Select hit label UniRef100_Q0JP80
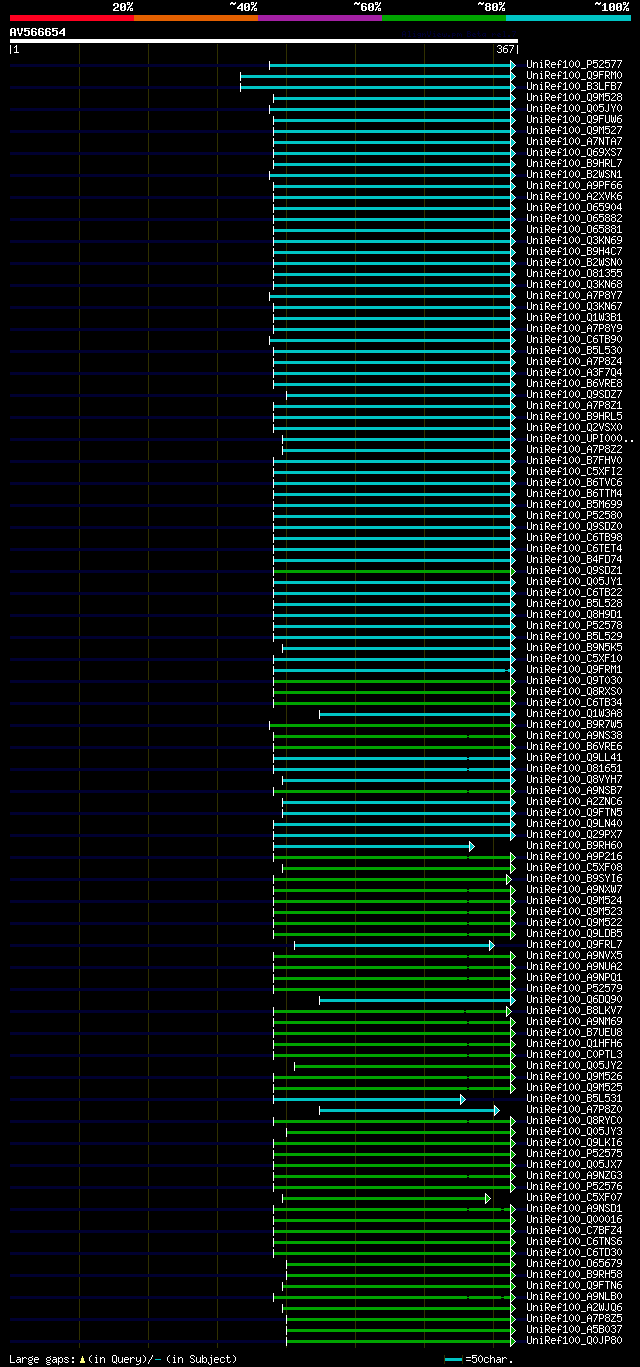The height and width of the screenshot is (1367, 640). tap(574, 1340)
